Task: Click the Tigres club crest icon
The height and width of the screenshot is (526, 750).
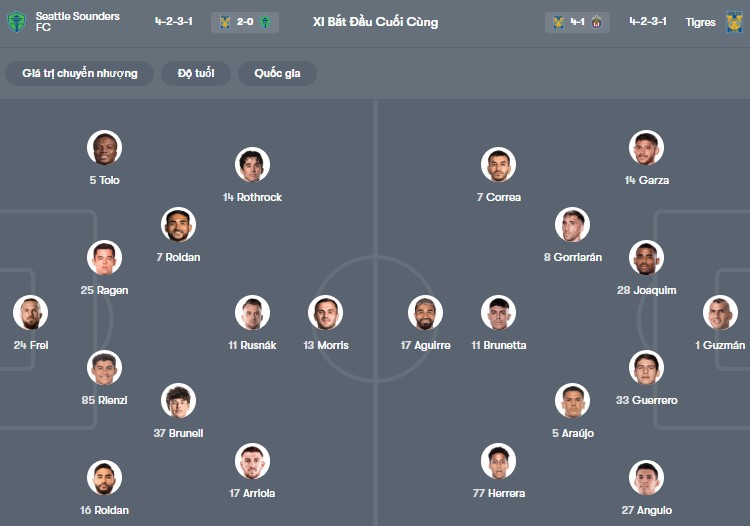Action: pyautogui.click(x=734, y=21)
